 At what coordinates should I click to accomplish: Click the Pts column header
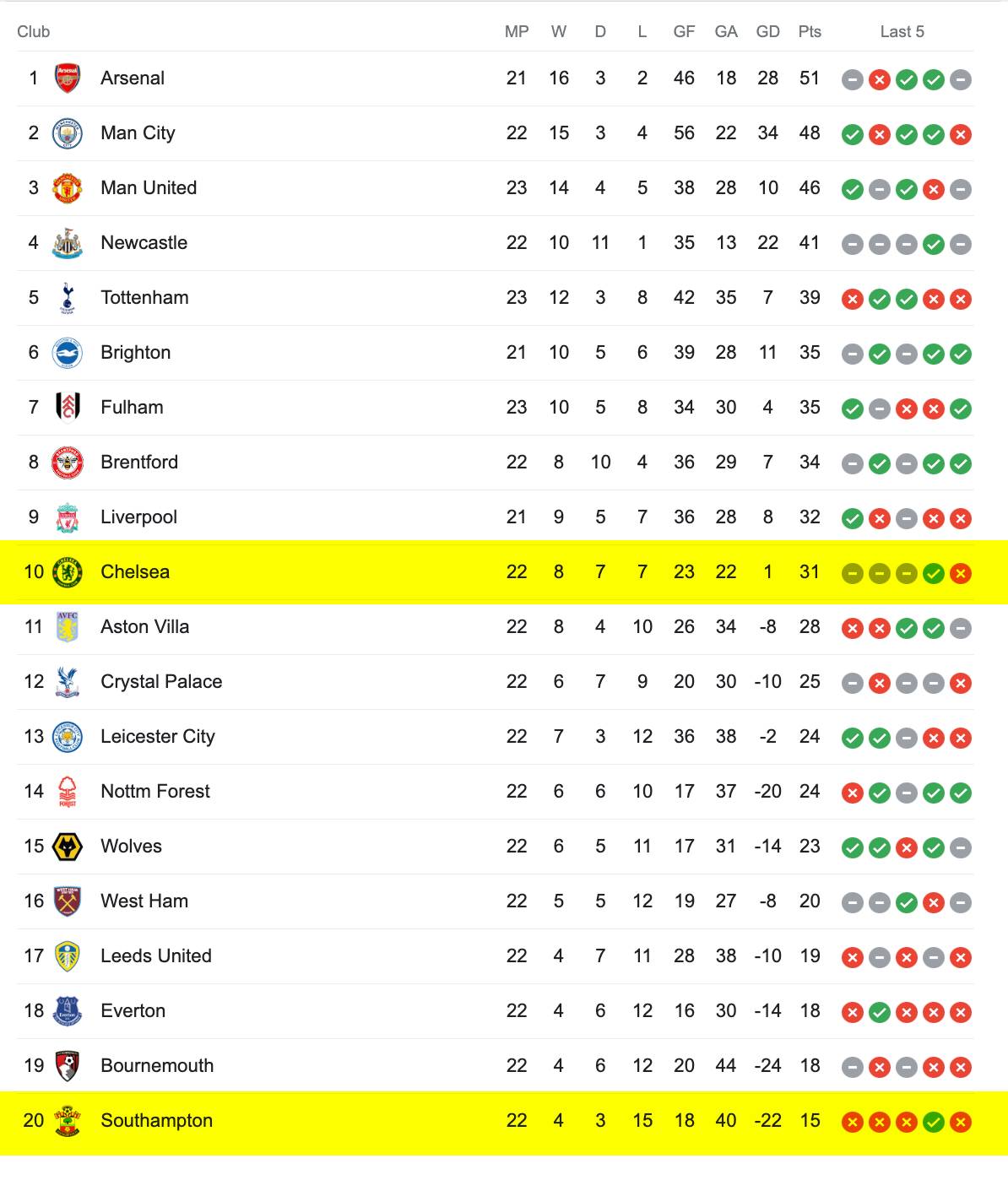(810, 31)
